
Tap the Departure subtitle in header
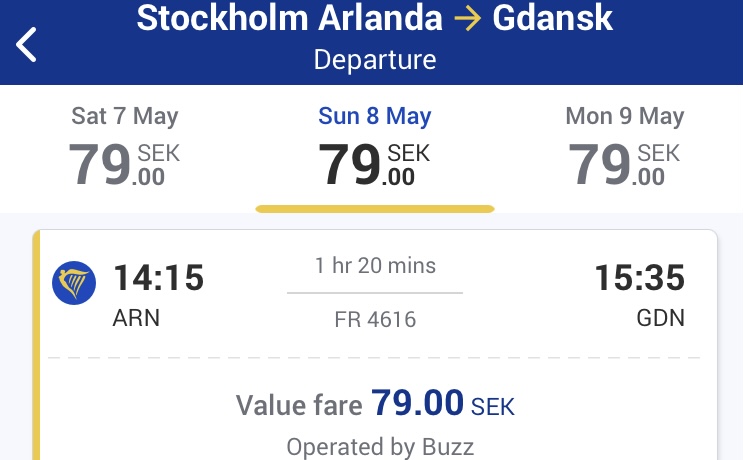click(375, 60)
